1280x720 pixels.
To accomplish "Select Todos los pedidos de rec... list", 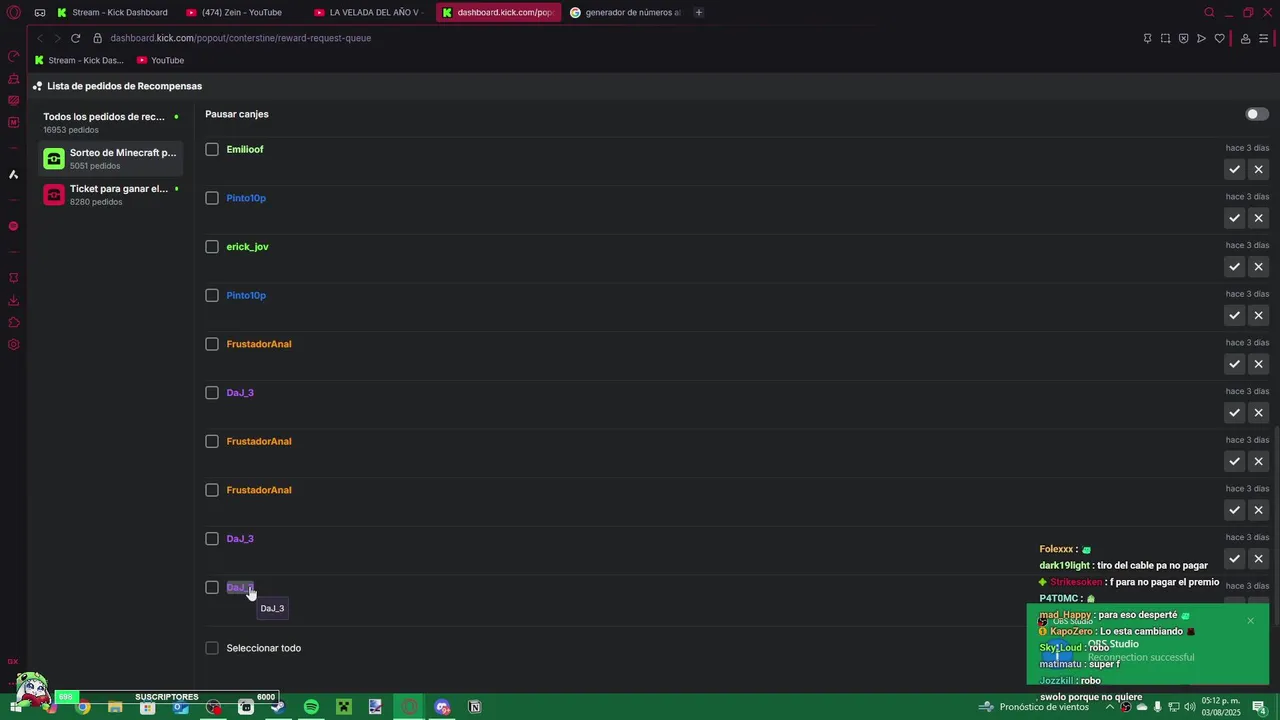I will [111, 123].
